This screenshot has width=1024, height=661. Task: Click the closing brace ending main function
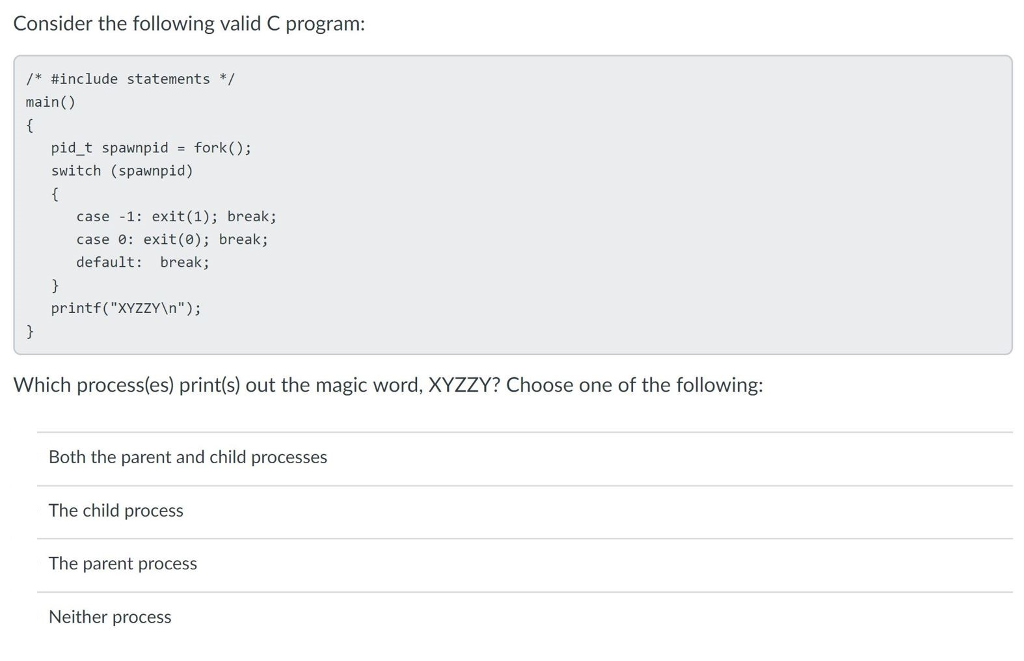pyautogui.click(x=29, y=332)
